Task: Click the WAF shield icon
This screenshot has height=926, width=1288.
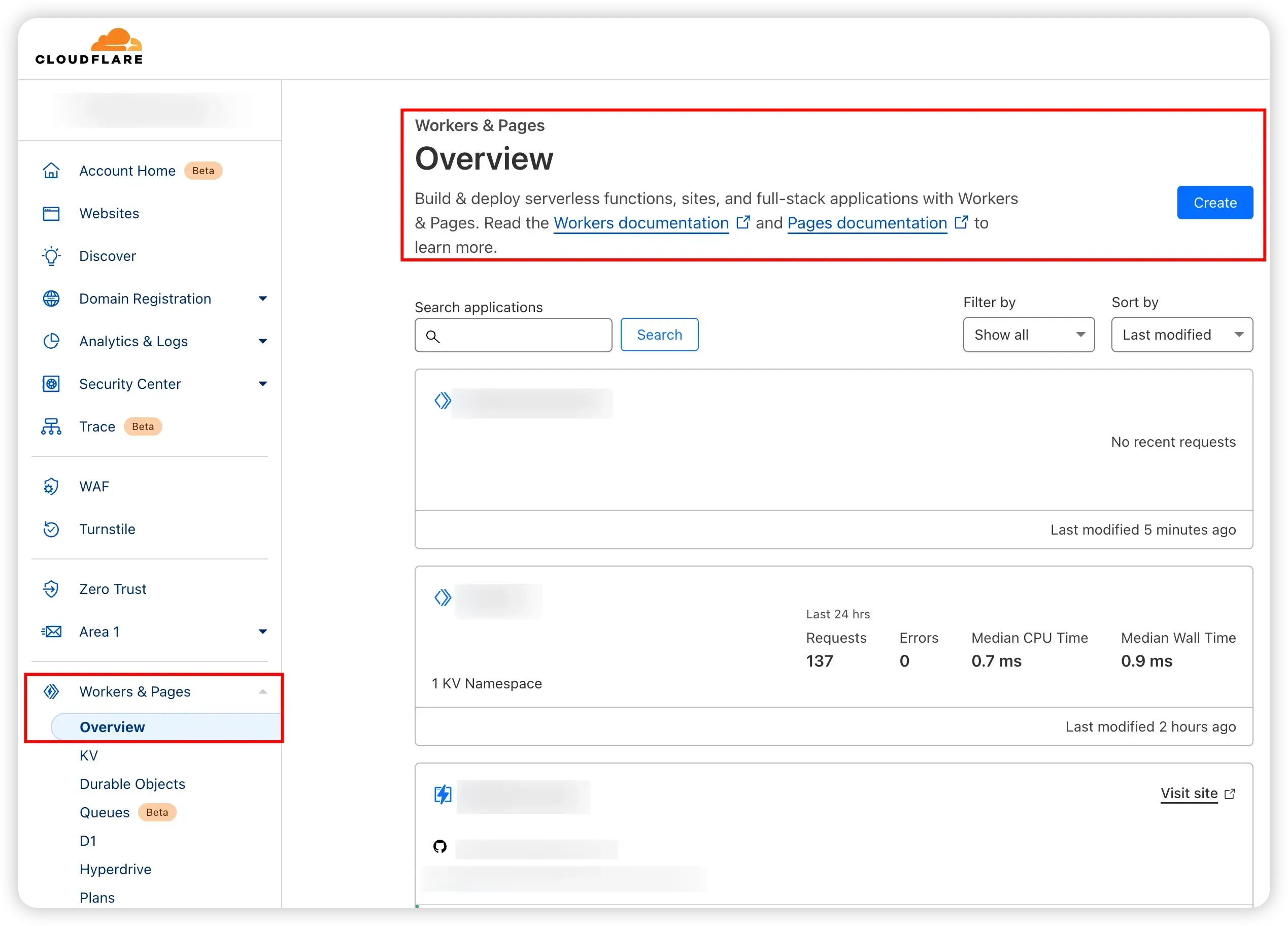Action: click(51, 486)
